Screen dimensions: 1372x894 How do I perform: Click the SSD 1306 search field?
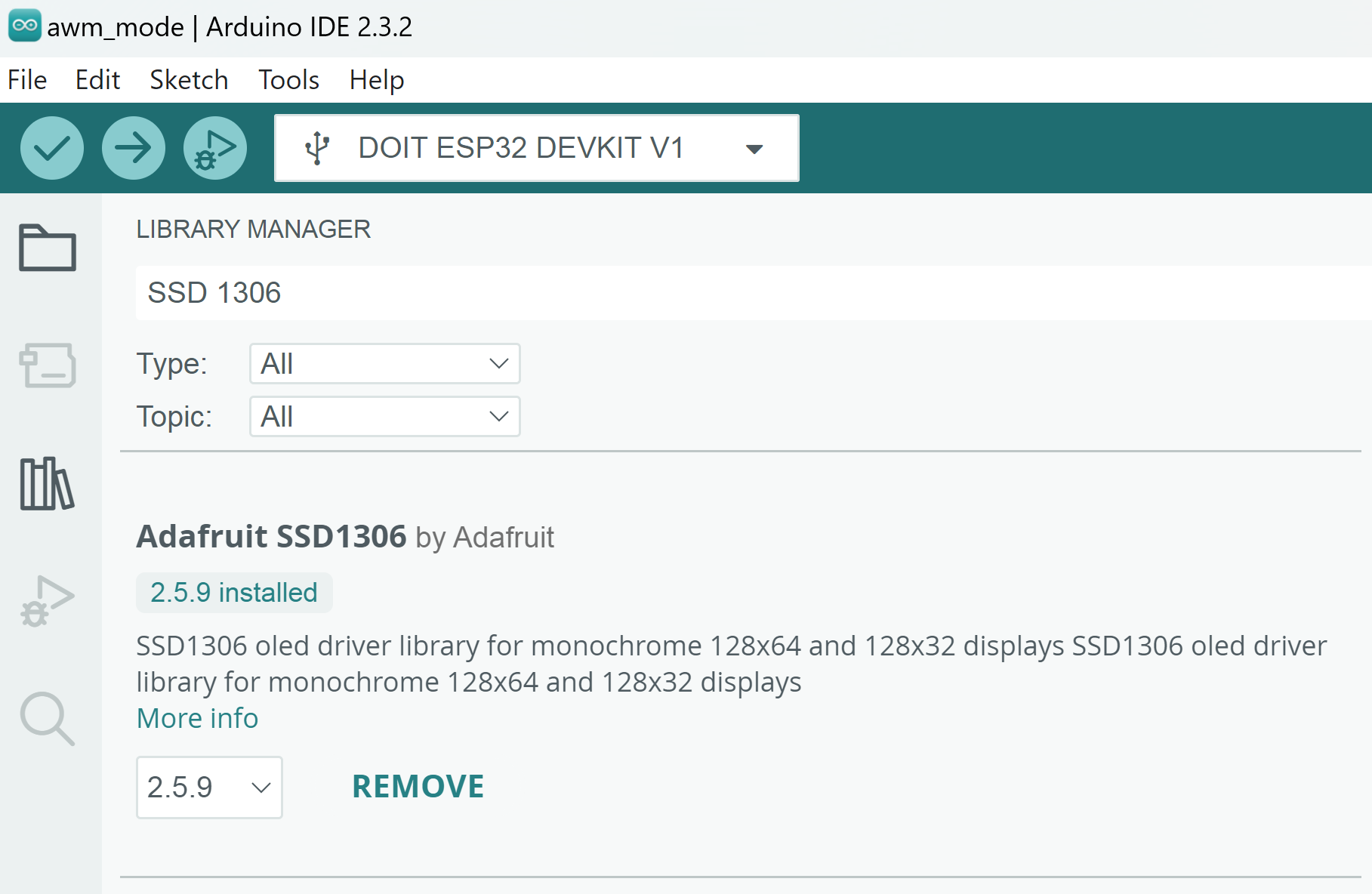click(754, 293)
